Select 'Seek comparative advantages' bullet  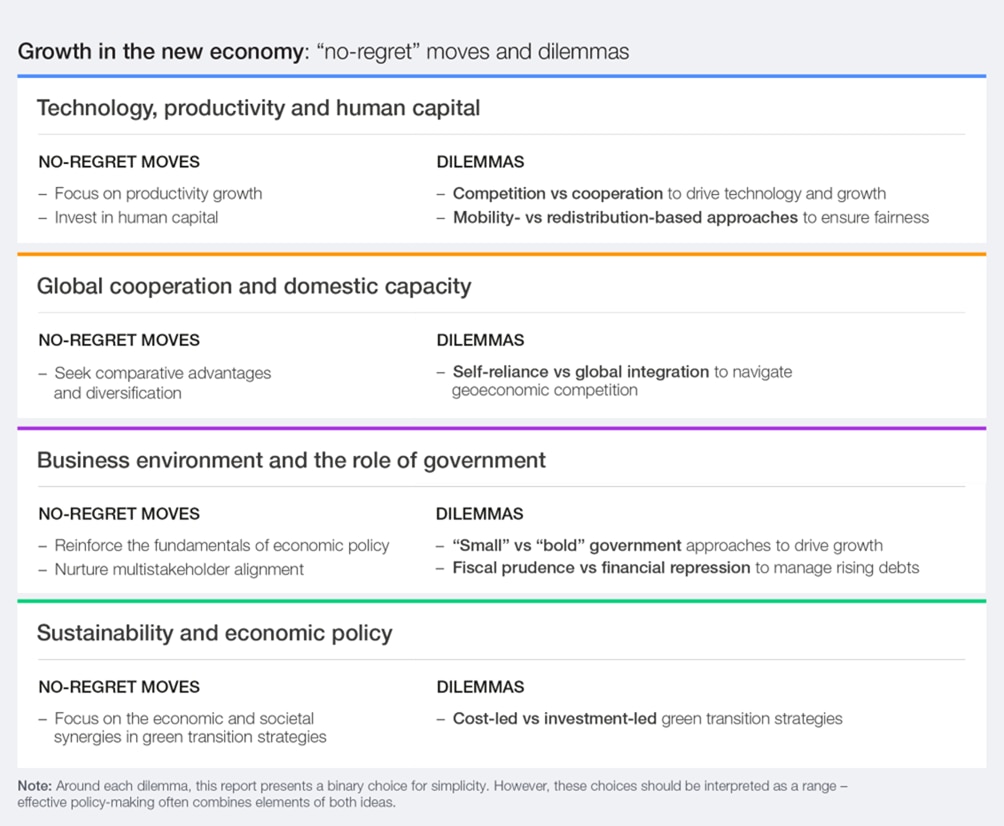click(162, 373)
